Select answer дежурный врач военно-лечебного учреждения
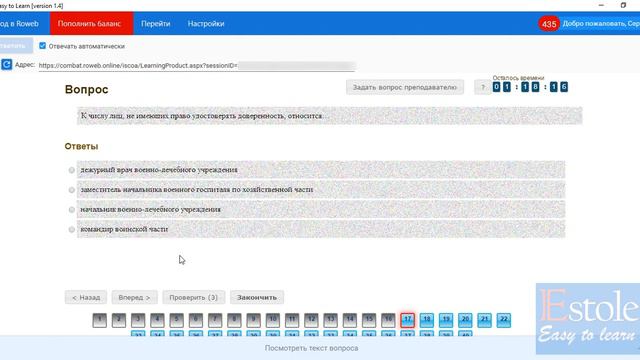The height and width of the screenshot is (360, 640). (71, 170)
